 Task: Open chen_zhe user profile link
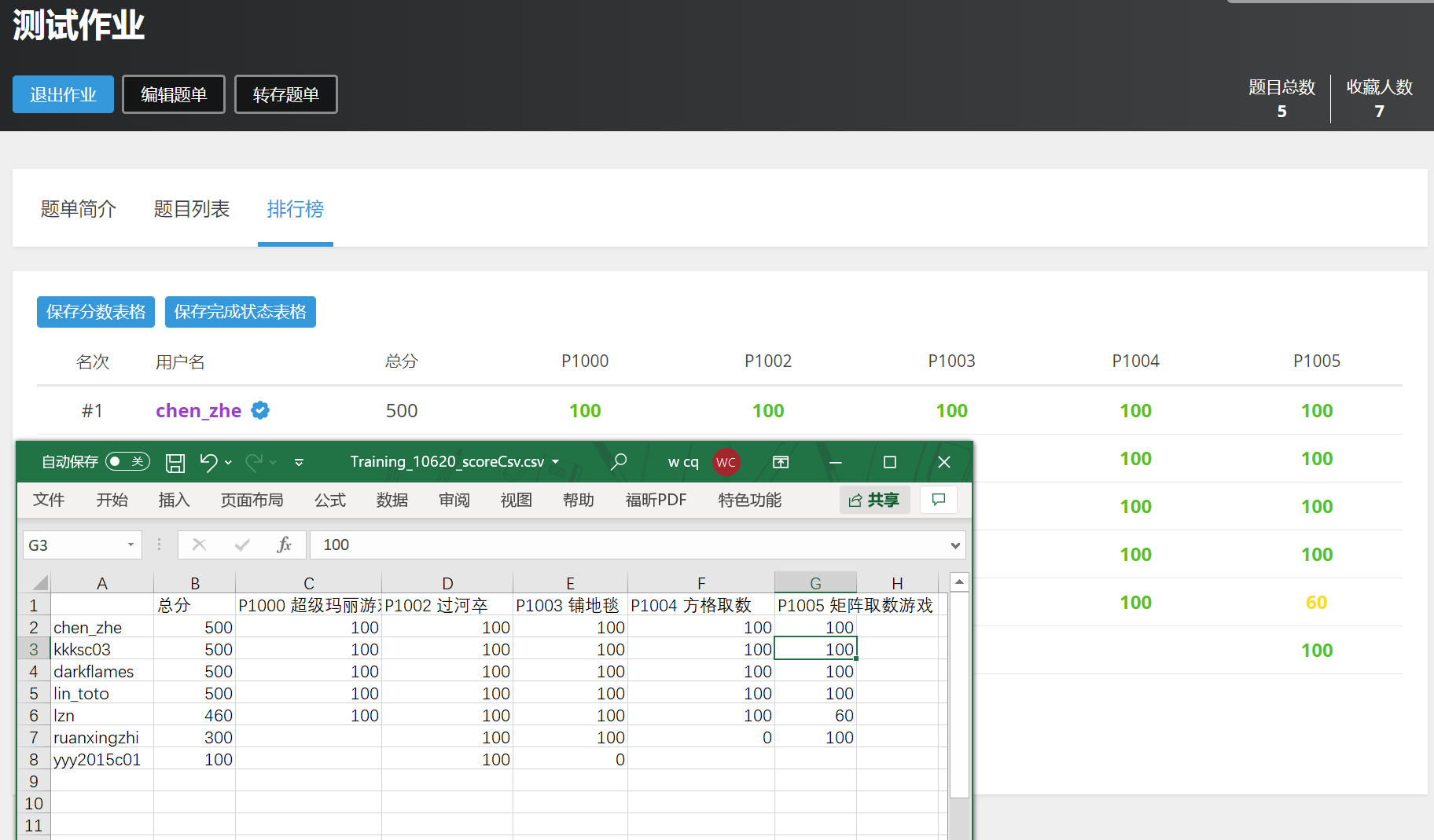199,410
